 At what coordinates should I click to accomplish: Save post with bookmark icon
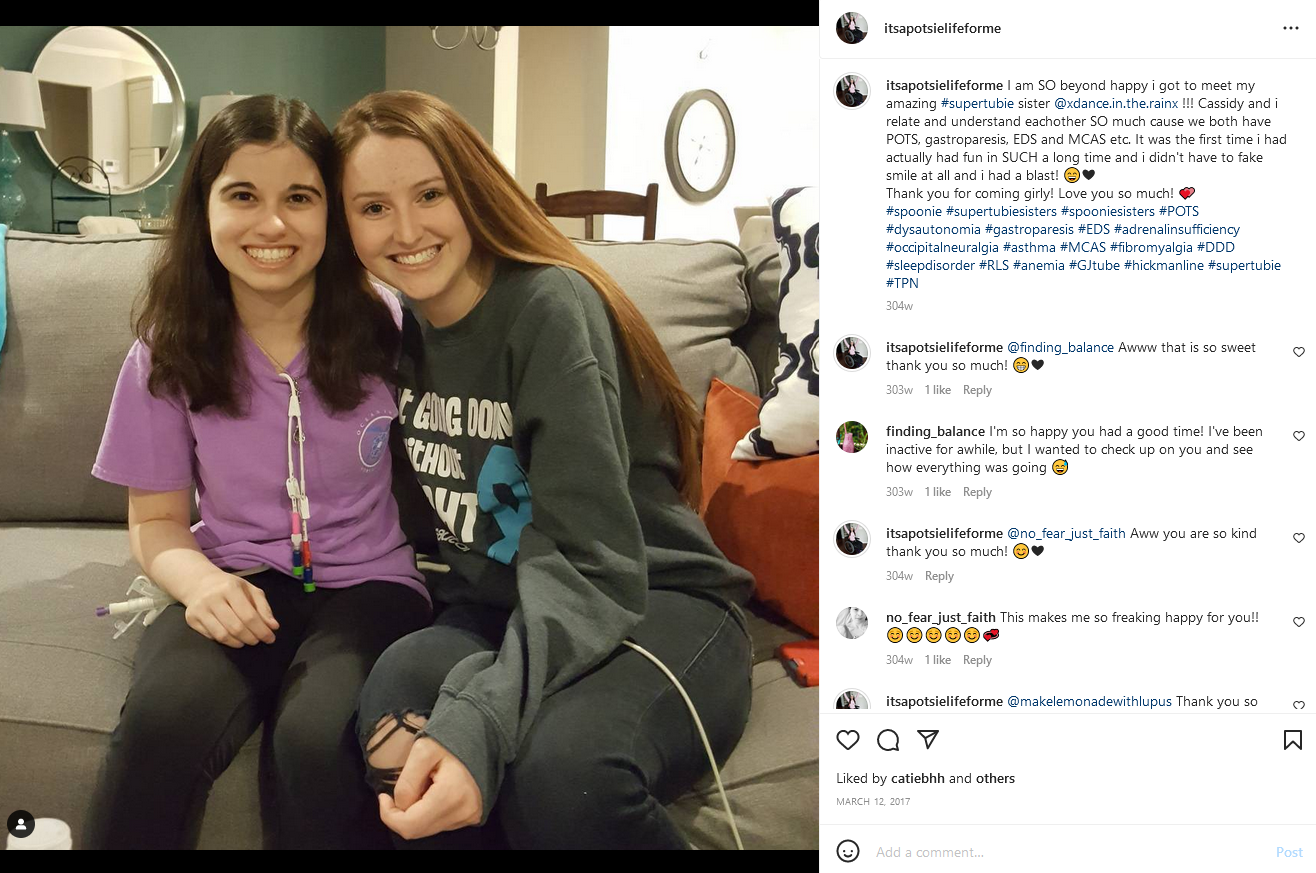(x=1292, y=740)
